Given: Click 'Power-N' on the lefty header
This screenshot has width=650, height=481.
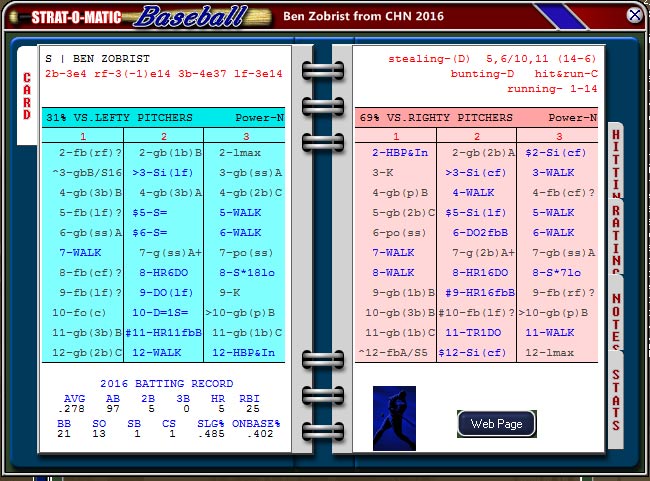Looking at the screenshot, I should point(260,118).
